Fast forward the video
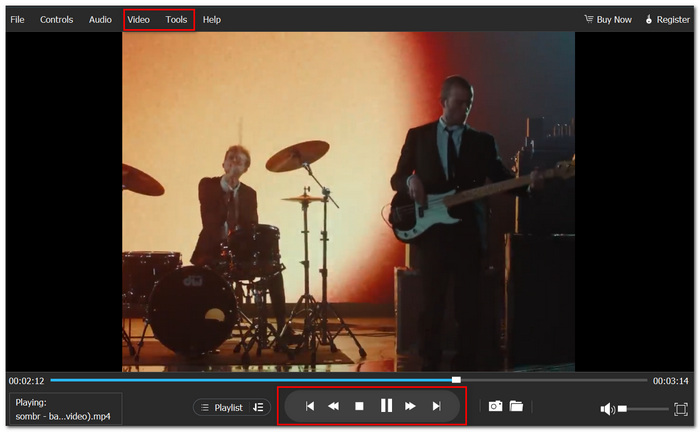This screenshot has height=432, width=700. point(410,406)
